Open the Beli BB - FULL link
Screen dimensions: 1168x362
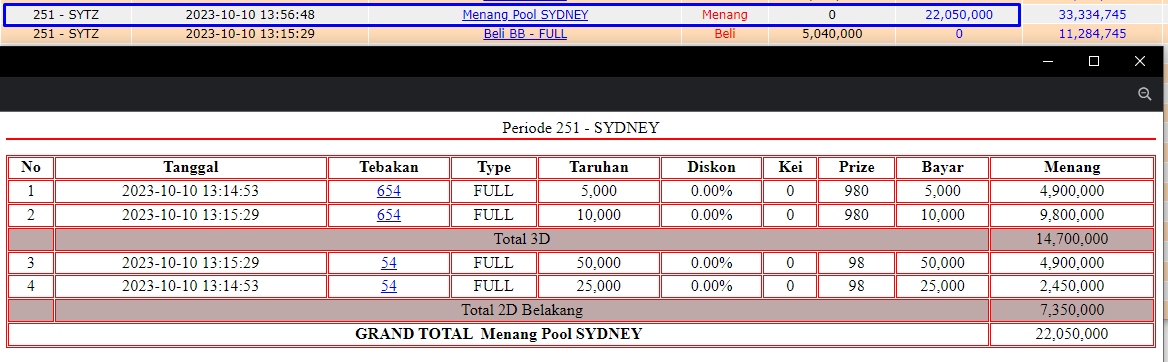[525, 34]
